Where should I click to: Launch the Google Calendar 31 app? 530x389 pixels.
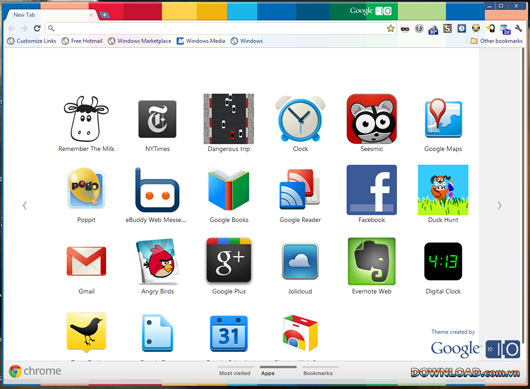228,333
